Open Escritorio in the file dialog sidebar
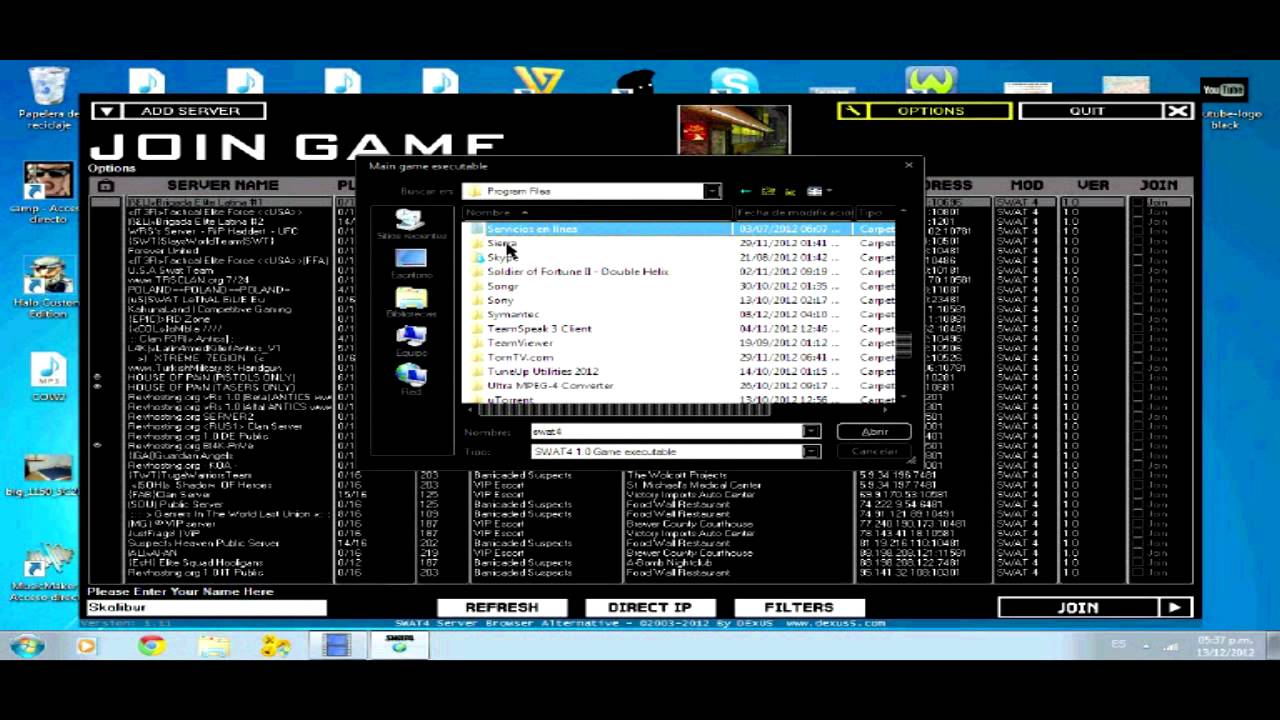The height and width of the screenshot is (720, 1280). click(x=411, y=264)
